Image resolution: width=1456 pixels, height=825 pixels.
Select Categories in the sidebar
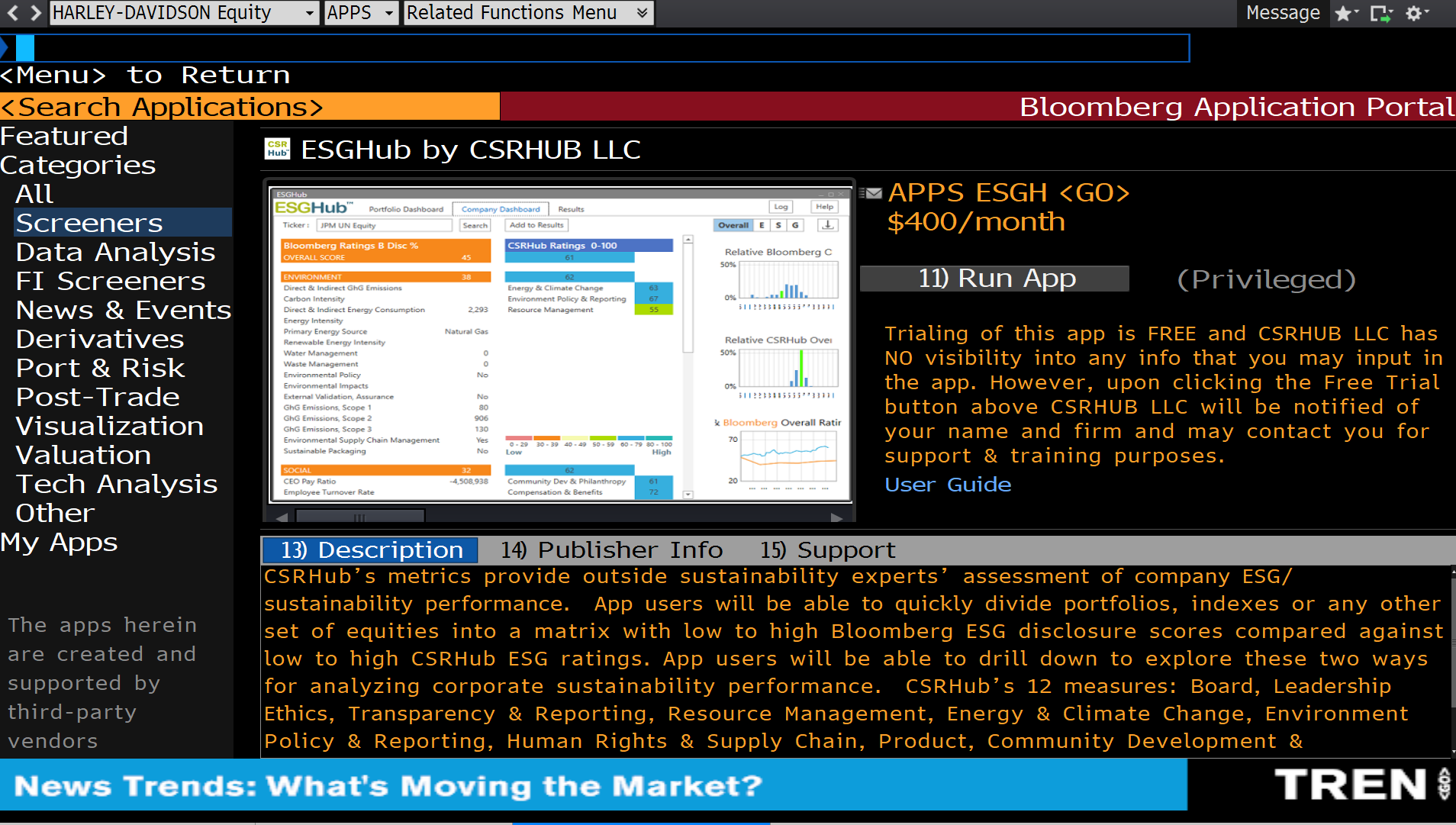click(x=78, y=165)
